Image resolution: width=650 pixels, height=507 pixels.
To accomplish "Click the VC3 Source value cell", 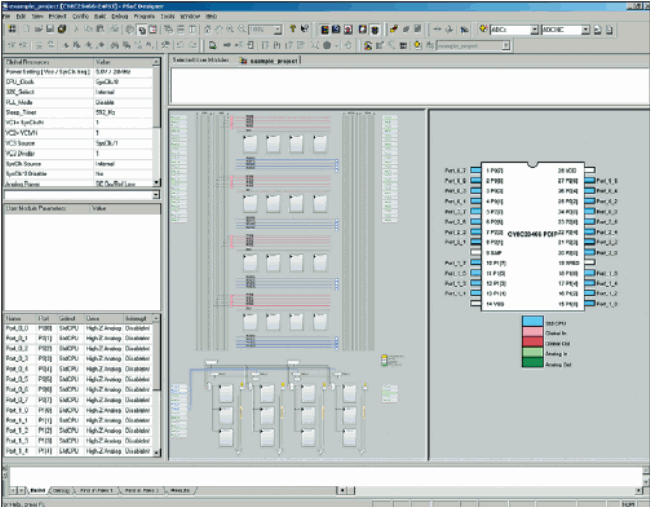I will pyautogui.click(x=124, y=143).
